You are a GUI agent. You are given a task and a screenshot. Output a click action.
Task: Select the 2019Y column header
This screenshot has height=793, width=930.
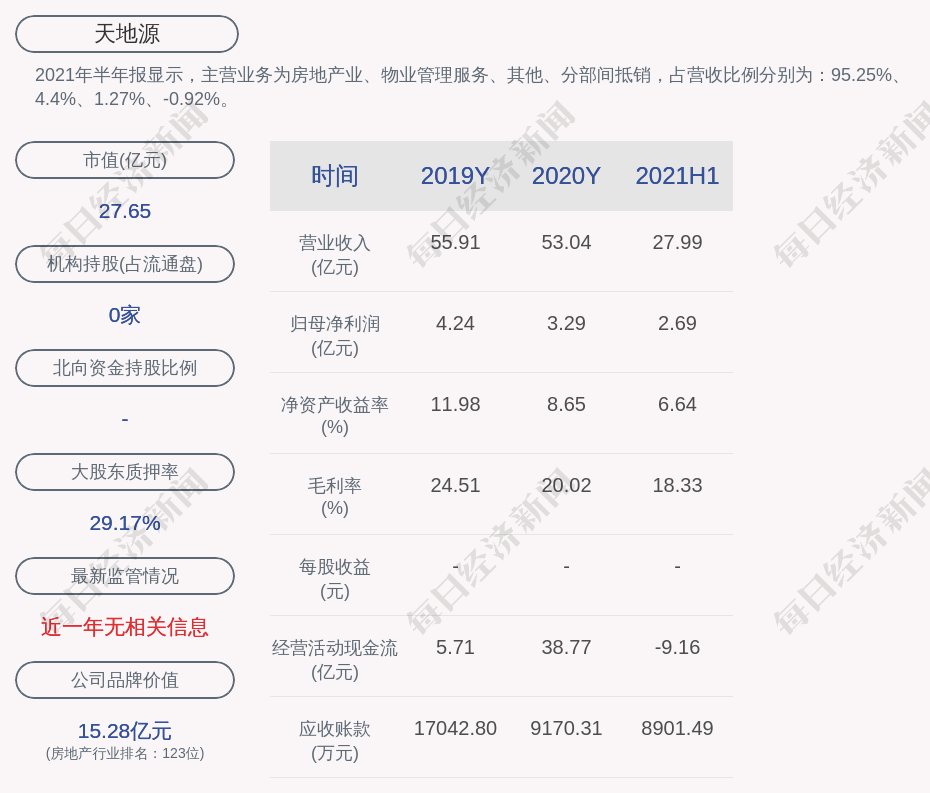[455, 176]
